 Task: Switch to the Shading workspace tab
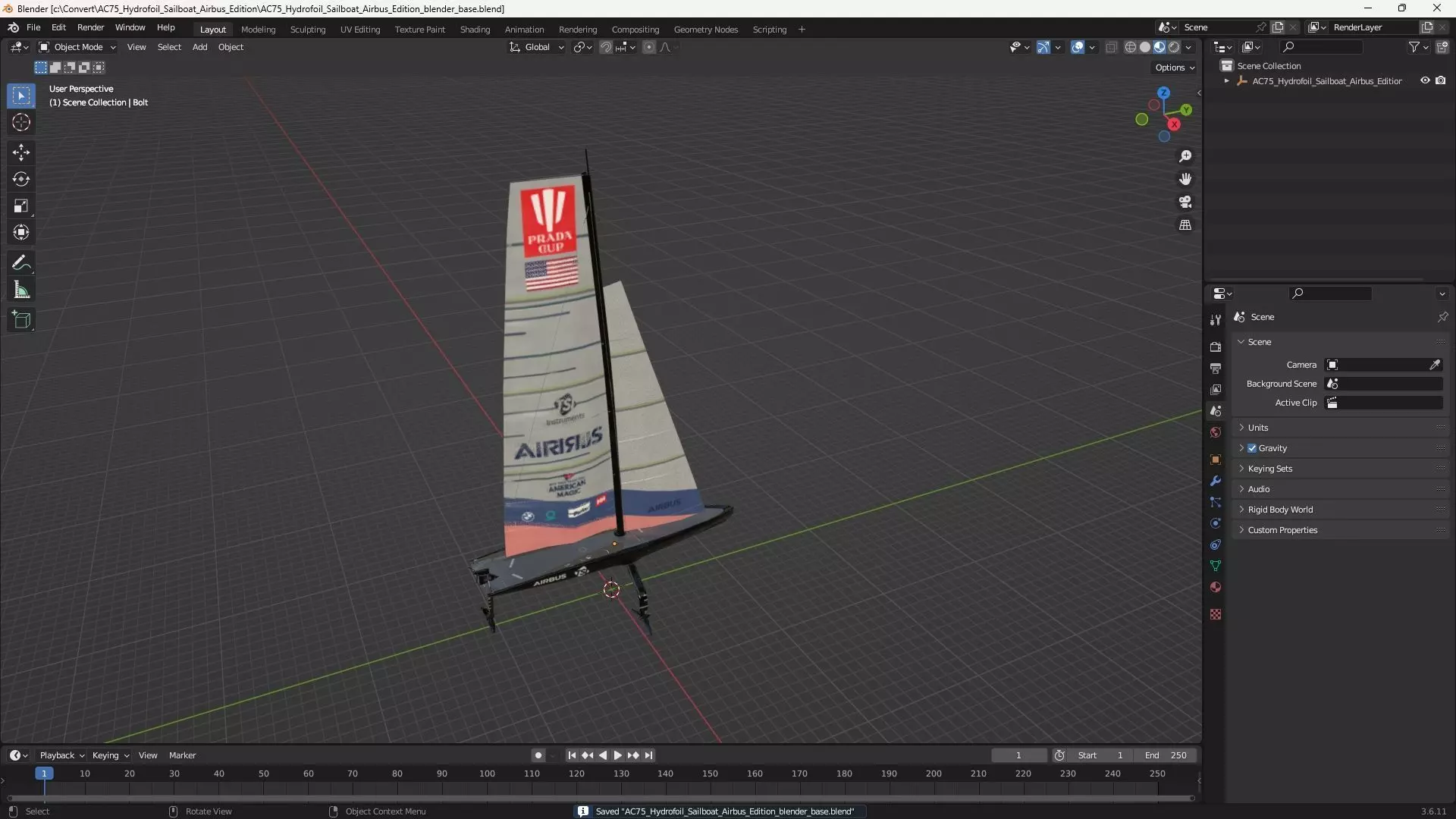[475, 30]
